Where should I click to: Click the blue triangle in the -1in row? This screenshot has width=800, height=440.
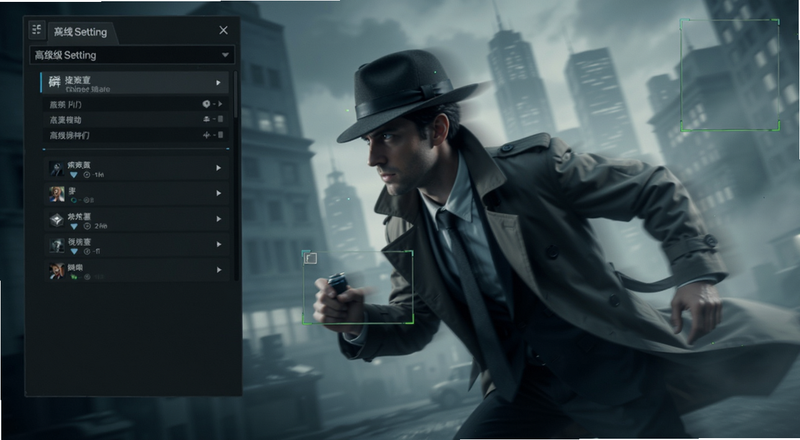tap(74, 175)
